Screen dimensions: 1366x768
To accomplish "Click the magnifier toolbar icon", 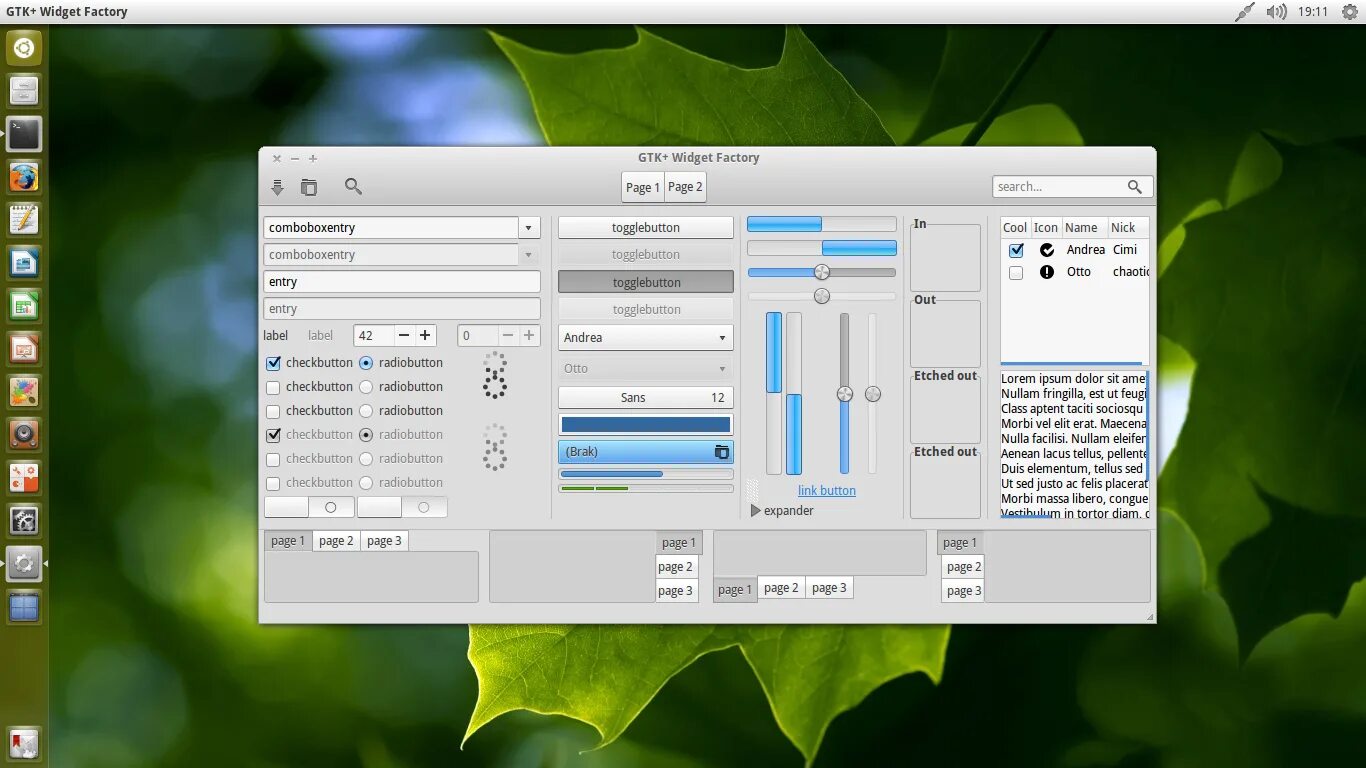I will pos(353,186).
